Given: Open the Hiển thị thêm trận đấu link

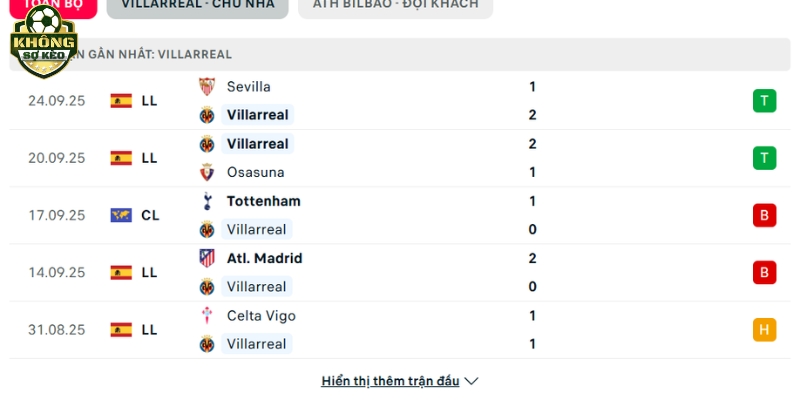Looking at the screenshot, I should coord(390,381).
